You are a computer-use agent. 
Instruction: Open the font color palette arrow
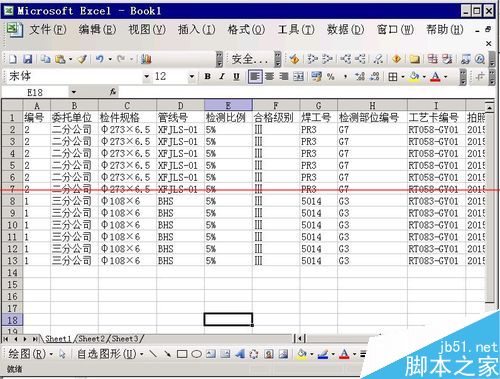click(x=445, y=77)
